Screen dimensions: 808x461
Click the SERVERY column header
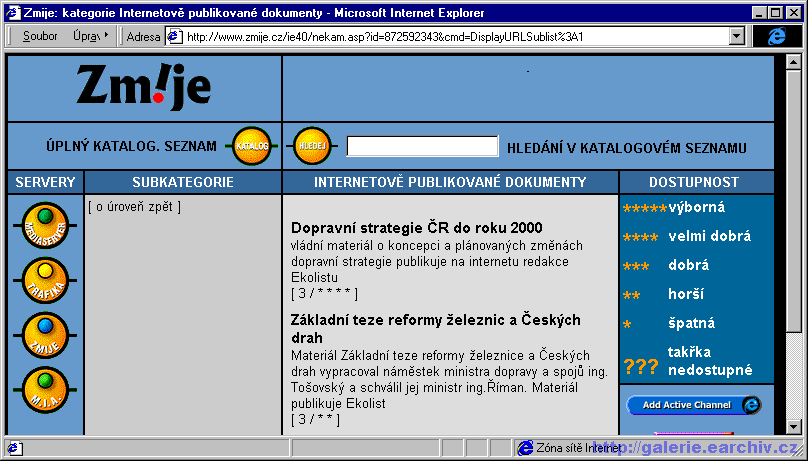pyautogui.click(x=45, y=182)
